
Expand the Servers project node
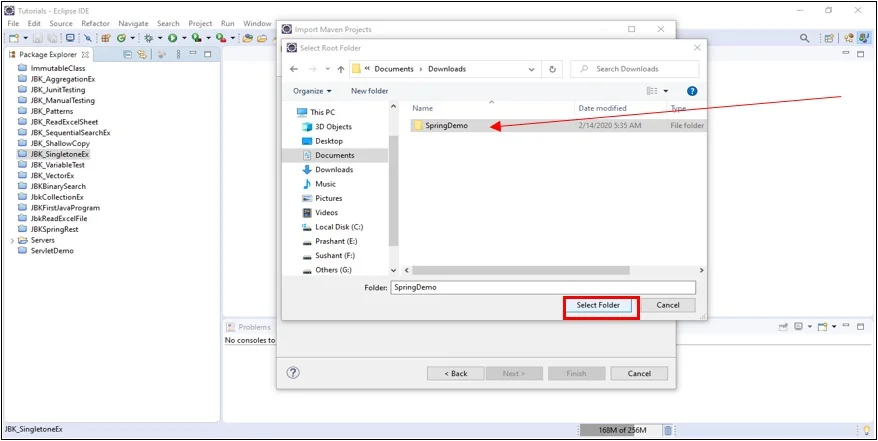tap(12, 240)
